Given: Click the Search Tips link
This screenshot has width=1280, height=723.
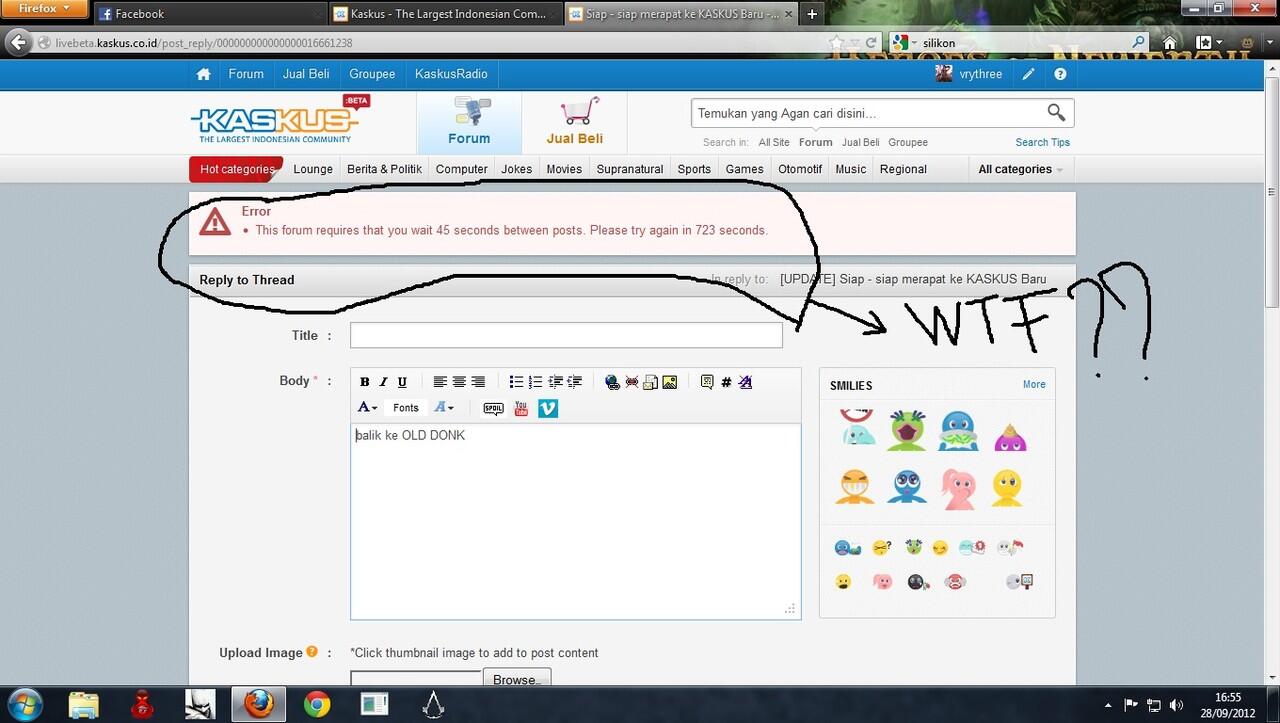Looking at the screenshot, I should tap(1043, 142).
